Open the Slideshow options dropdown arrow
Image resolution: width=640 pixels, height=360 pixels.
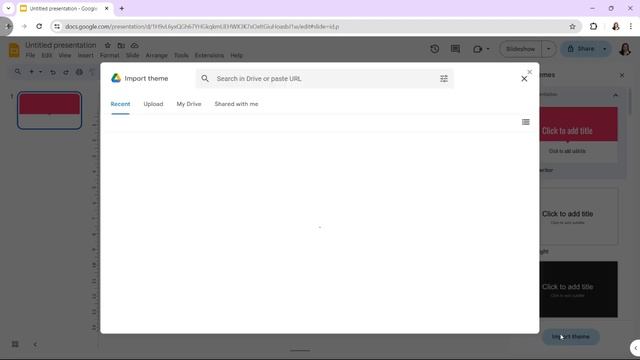click(549, 49)
